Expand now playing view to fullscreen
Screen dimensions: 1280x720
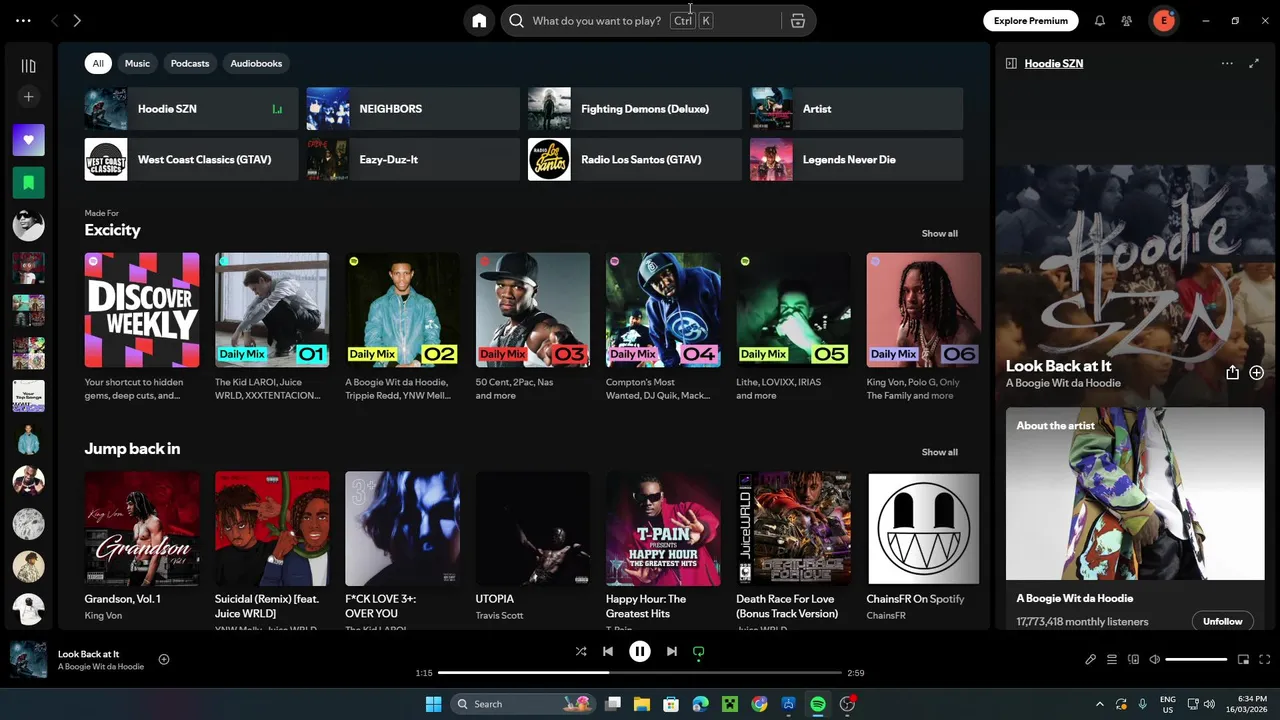coord(1254,63)
